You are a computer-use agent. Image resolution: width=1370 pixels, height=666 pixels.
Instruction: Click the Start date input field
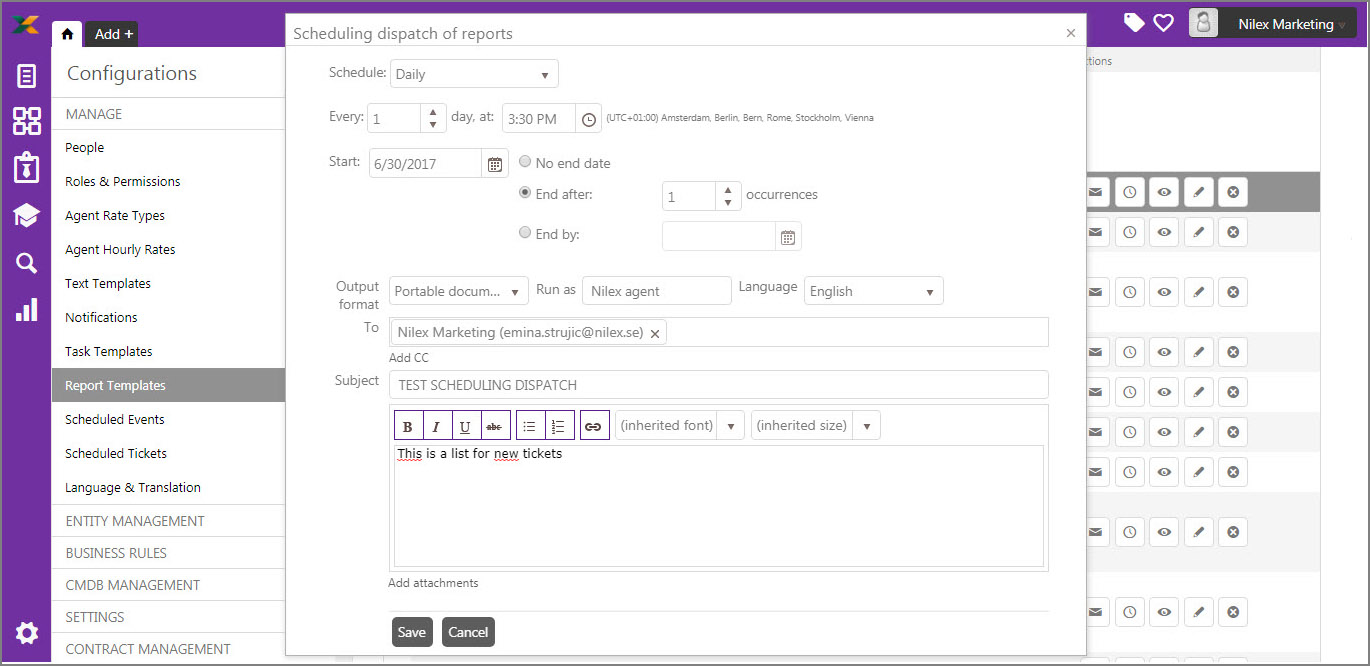pos(427,164)
